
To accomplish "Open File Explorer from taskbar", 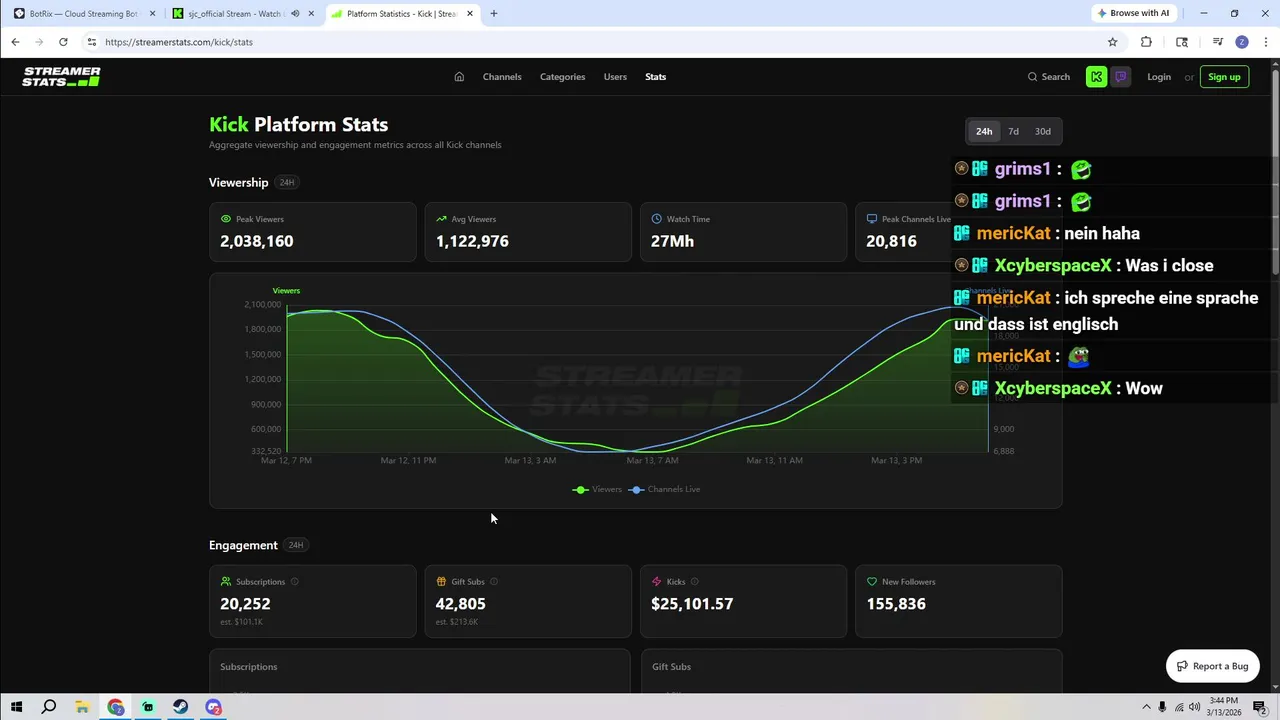I will coord(82,707).
